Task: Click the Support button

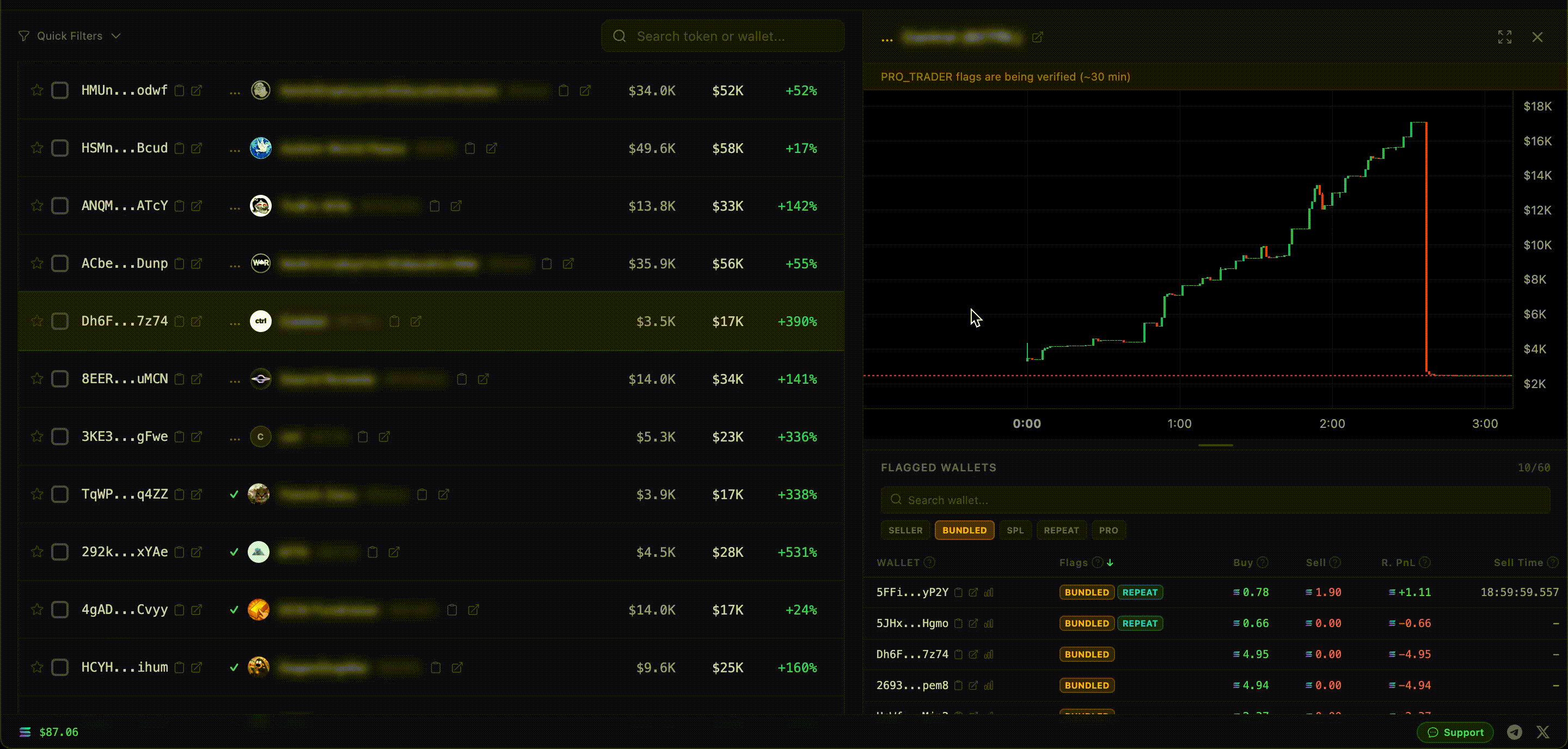Action: [1455, 732]
